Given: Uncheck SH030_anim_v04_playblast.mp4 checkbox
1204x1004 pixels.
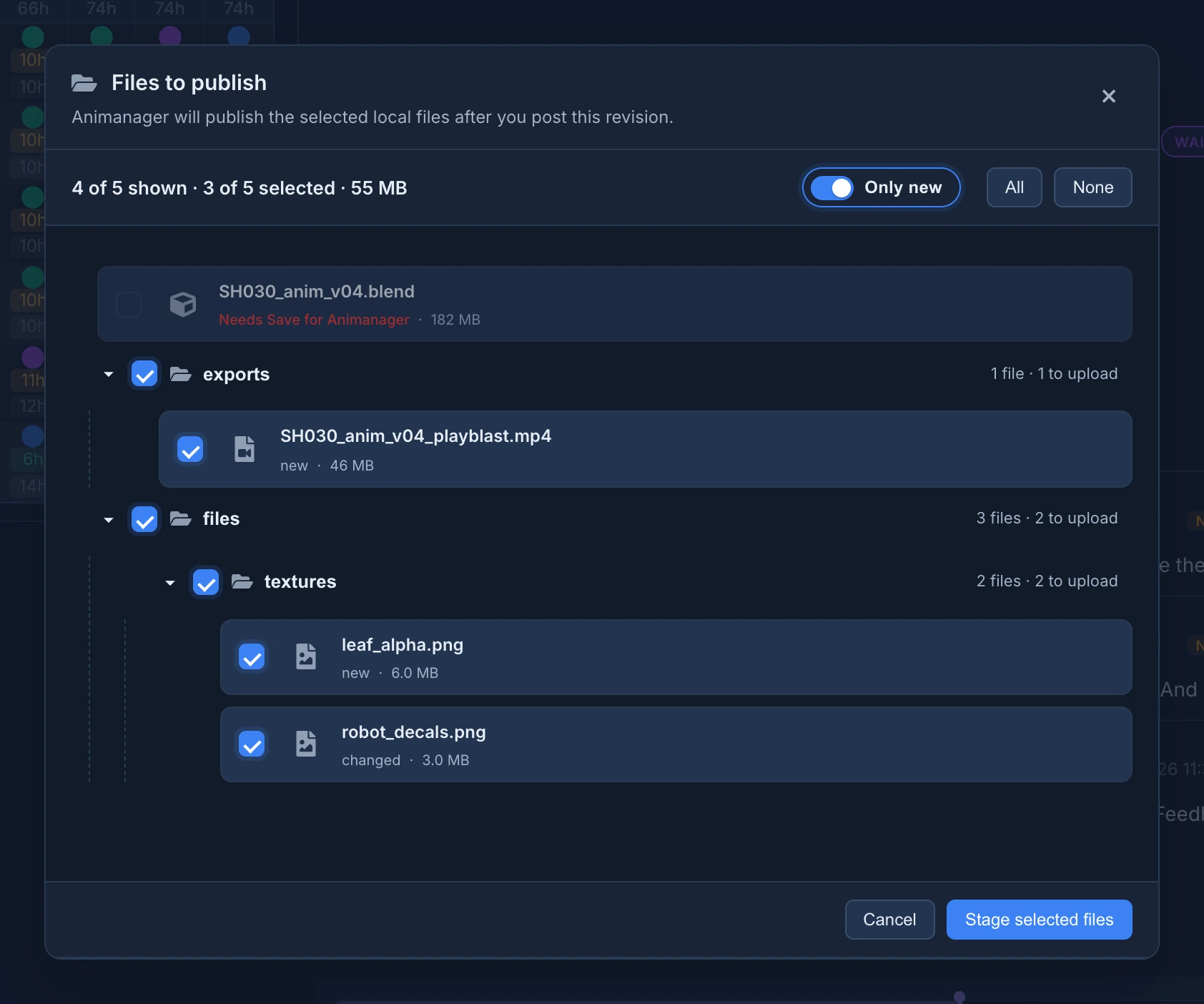Looking at the screenshot, I should click(x=190, y=449).
